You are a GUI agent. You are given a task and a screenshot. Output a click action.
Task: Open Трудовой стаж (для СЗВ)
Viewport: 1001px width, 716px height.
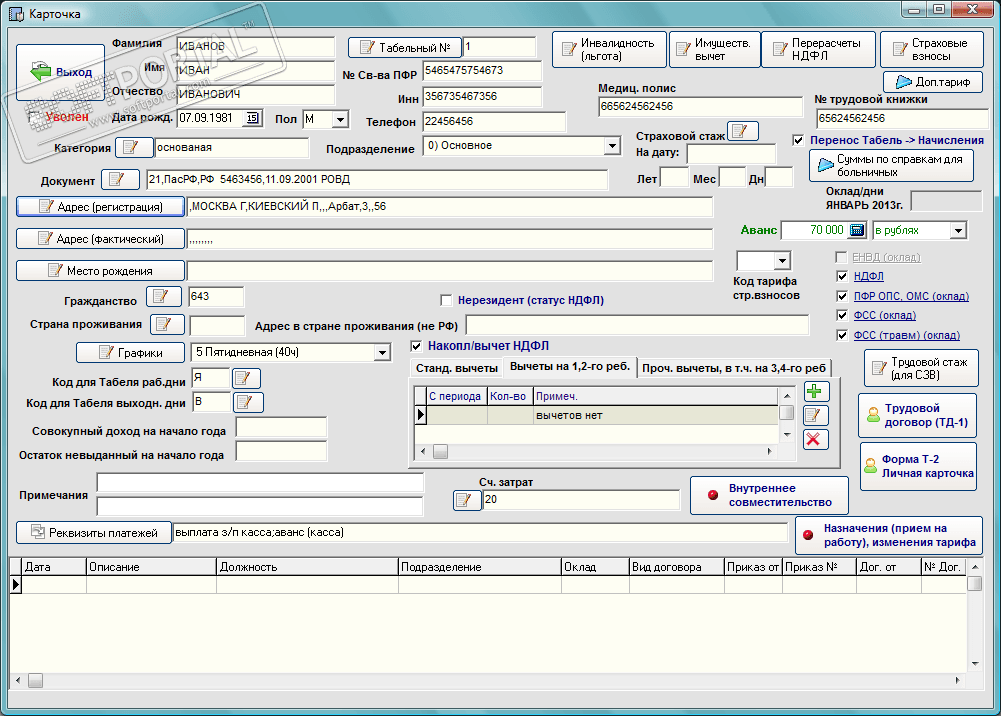tap(921, 368)
